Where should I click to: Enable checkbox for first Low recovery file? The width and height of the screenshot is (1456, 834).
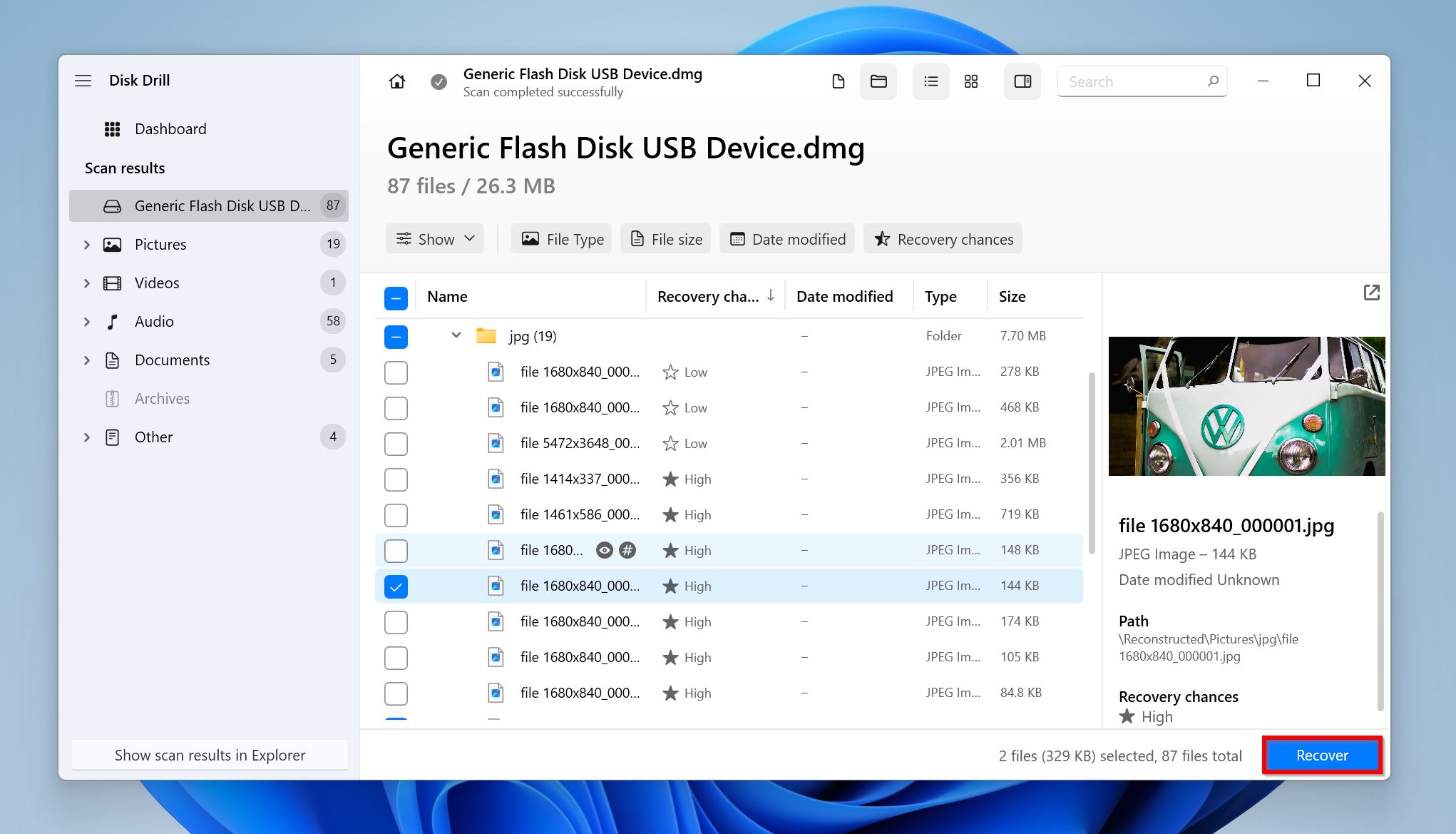click(x=396, y=371)
